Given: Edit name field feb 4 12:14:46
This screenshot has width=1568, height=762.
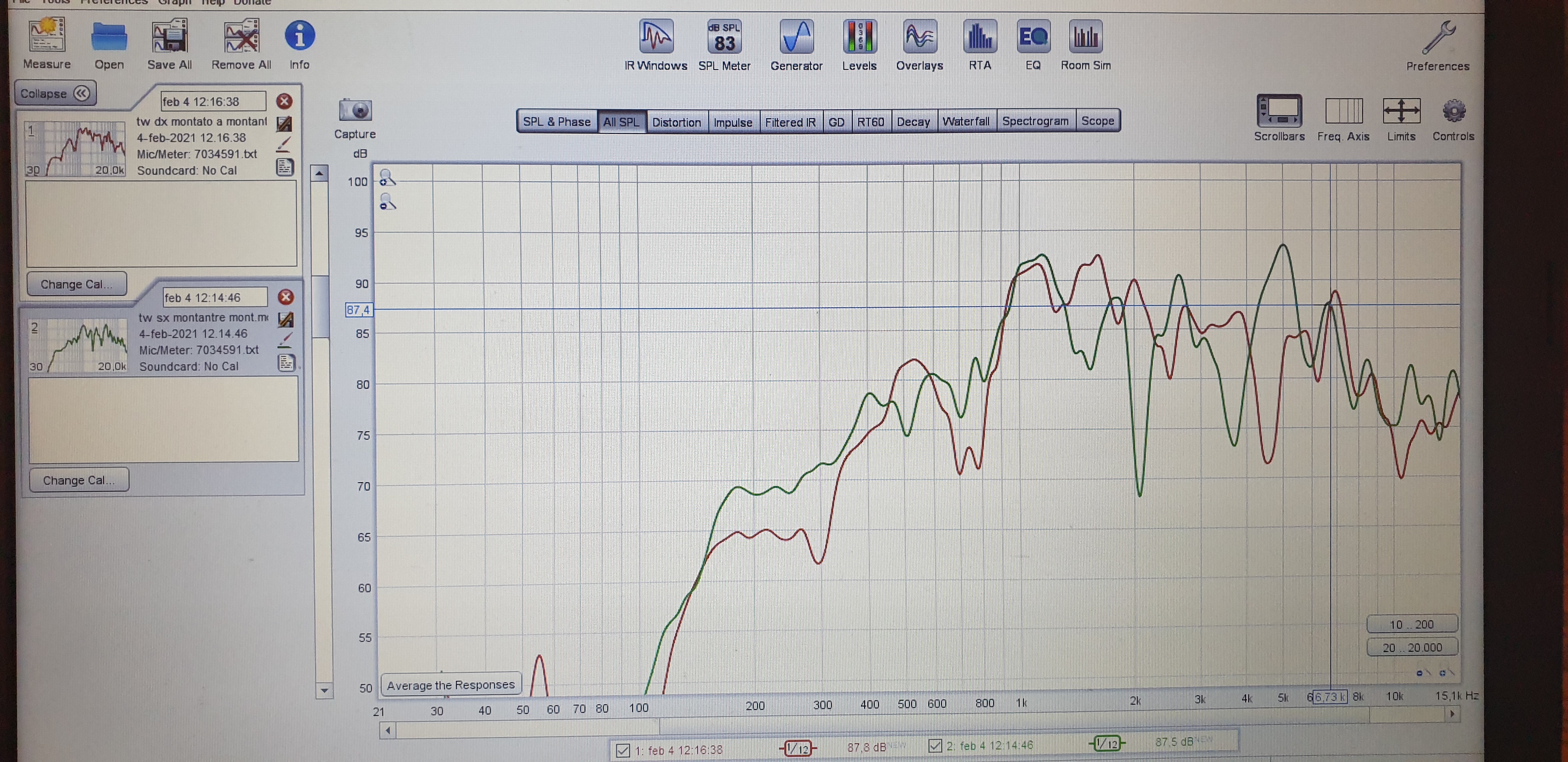Looking at the screenshot, I should 215,298.
